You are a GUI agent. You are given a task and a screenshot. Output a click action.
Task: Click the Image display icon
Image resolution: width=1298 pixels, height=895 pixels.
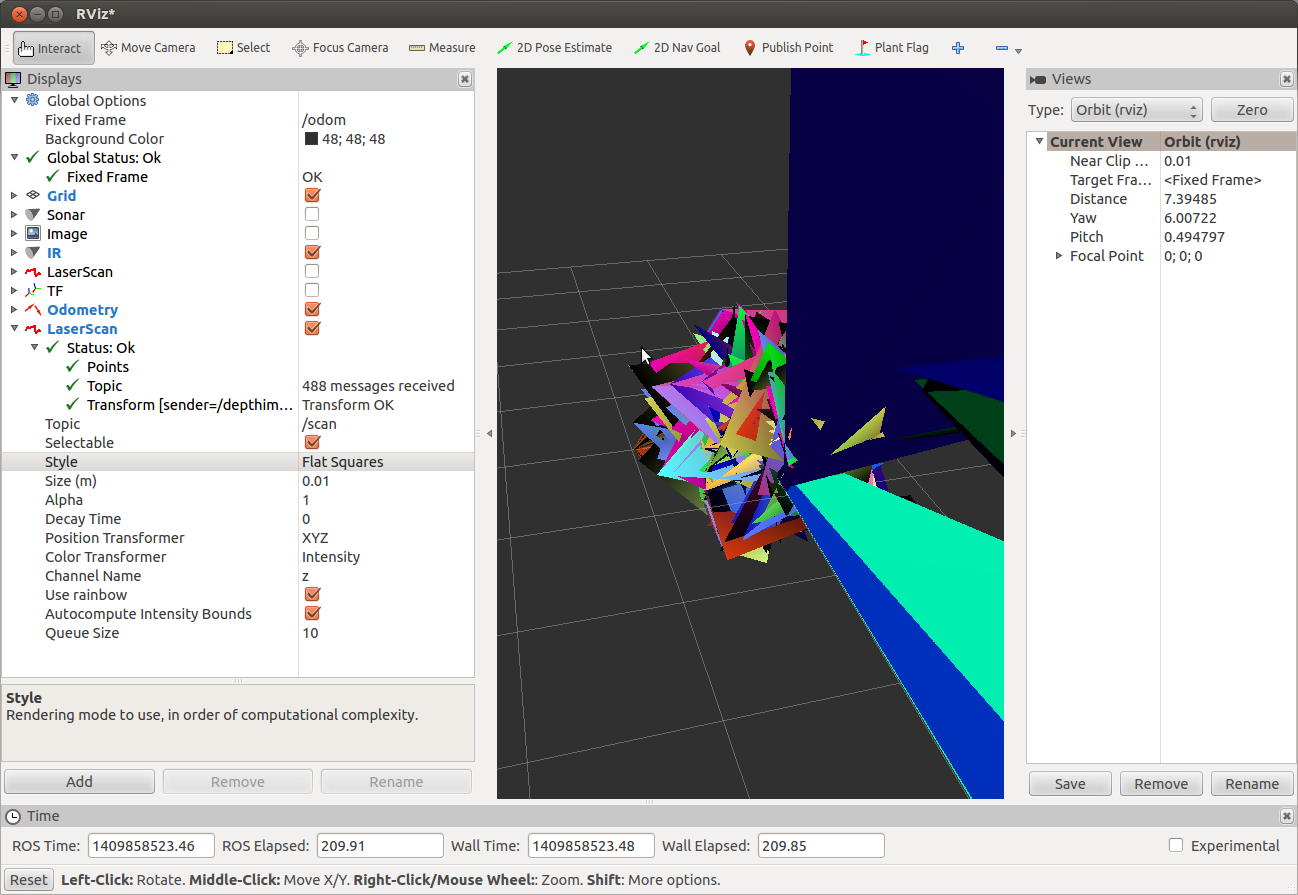click(x=32, y=233)
